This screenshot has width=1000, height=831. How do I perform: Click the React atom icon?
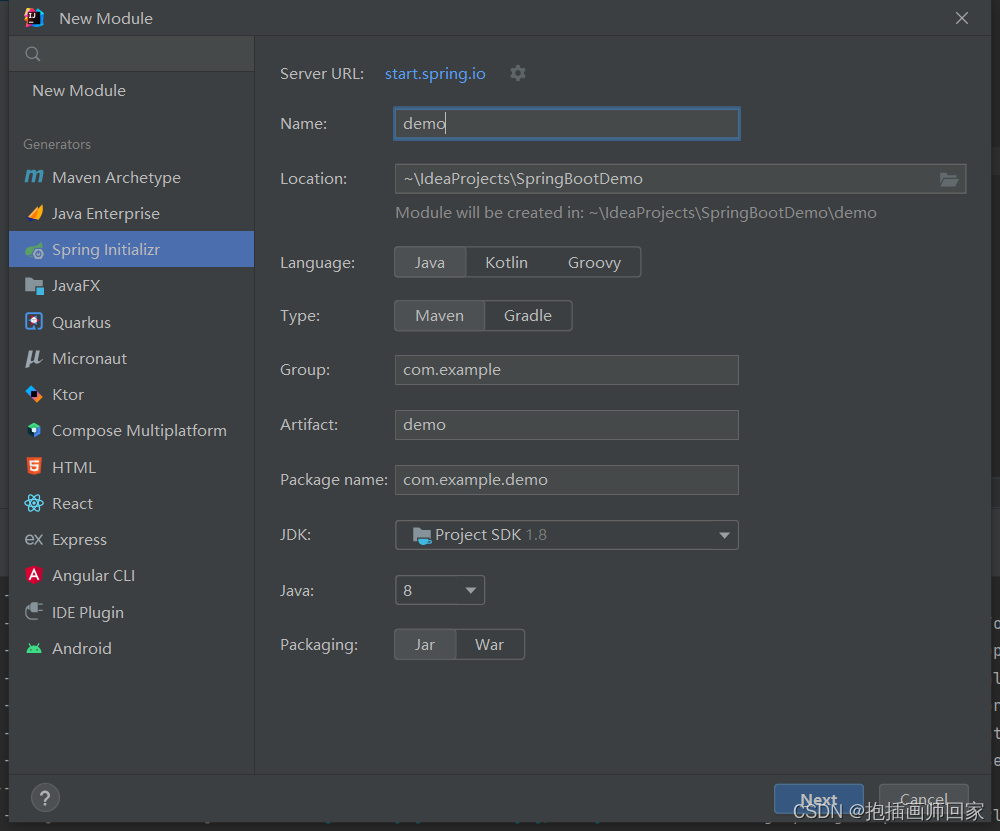coord(34,503)
